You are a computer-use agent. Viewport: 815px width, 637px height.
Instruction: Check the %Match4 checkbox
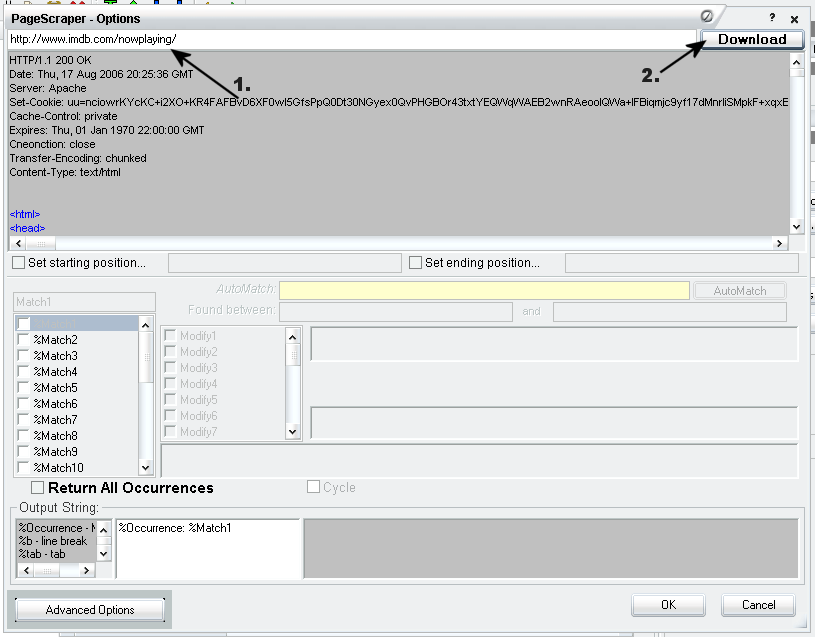(23, 372)
